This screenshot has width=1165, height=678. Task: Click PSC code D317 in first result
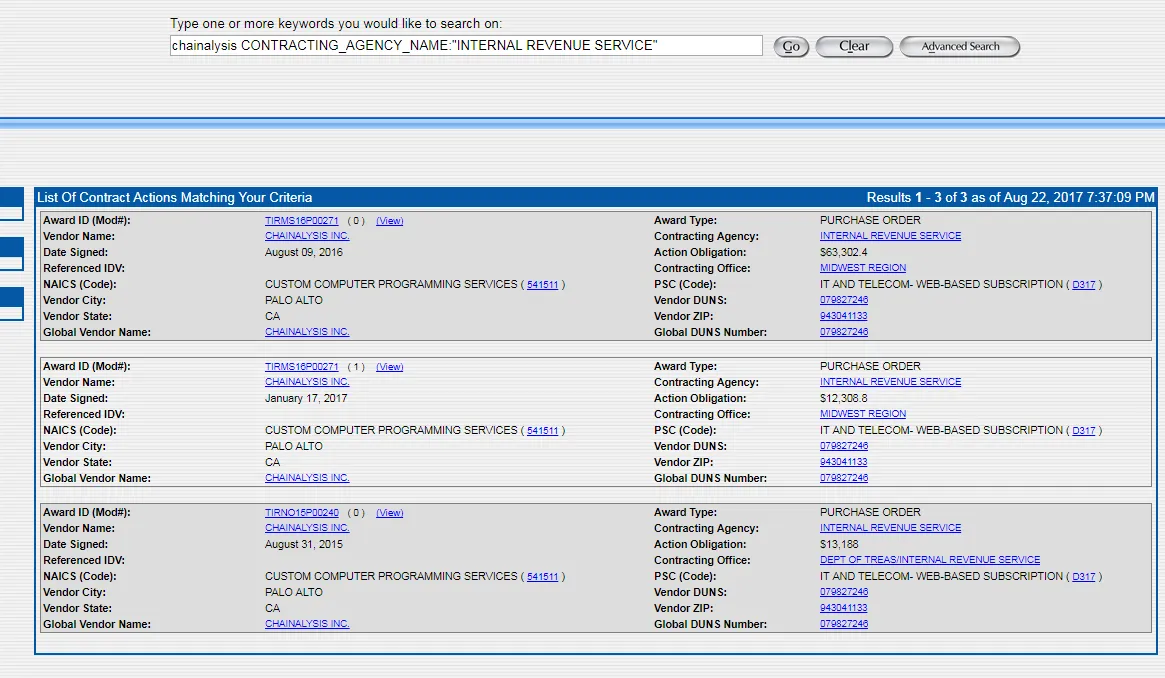pos(1083,284)
